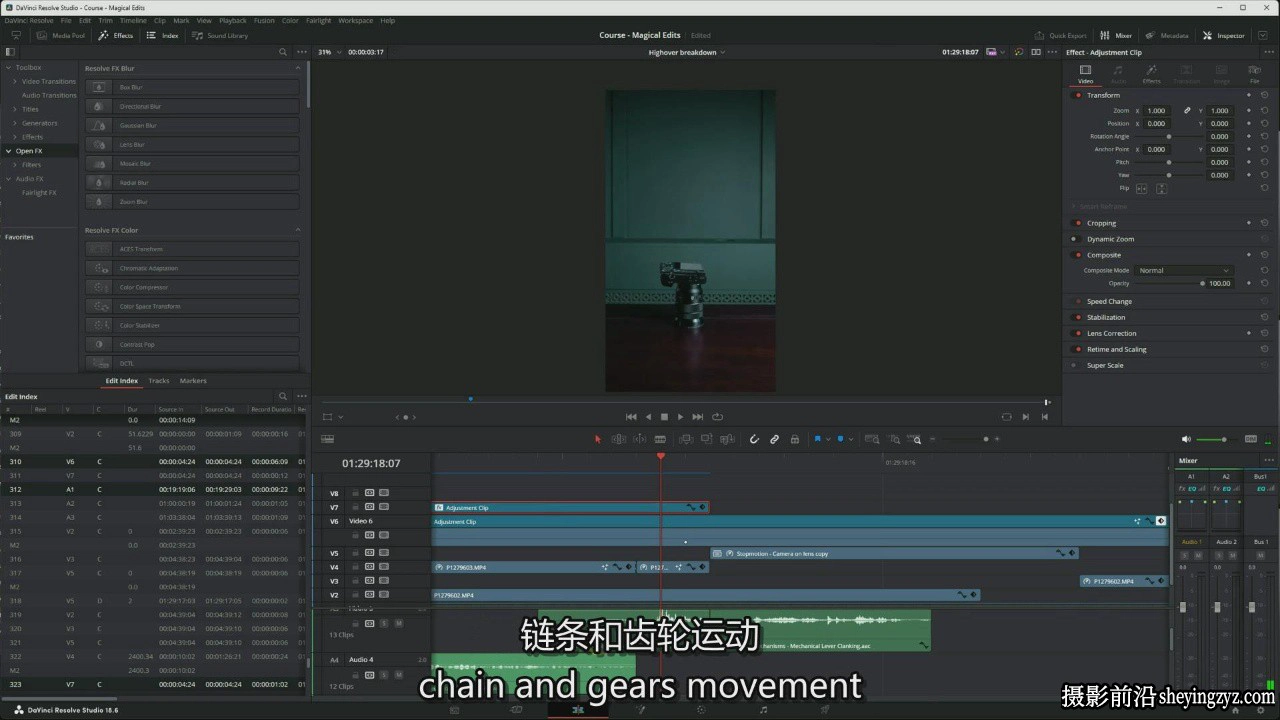1280x720 pixels.
Task: Disable the Transform section toggle
Action: click(x=1077, y=95)
